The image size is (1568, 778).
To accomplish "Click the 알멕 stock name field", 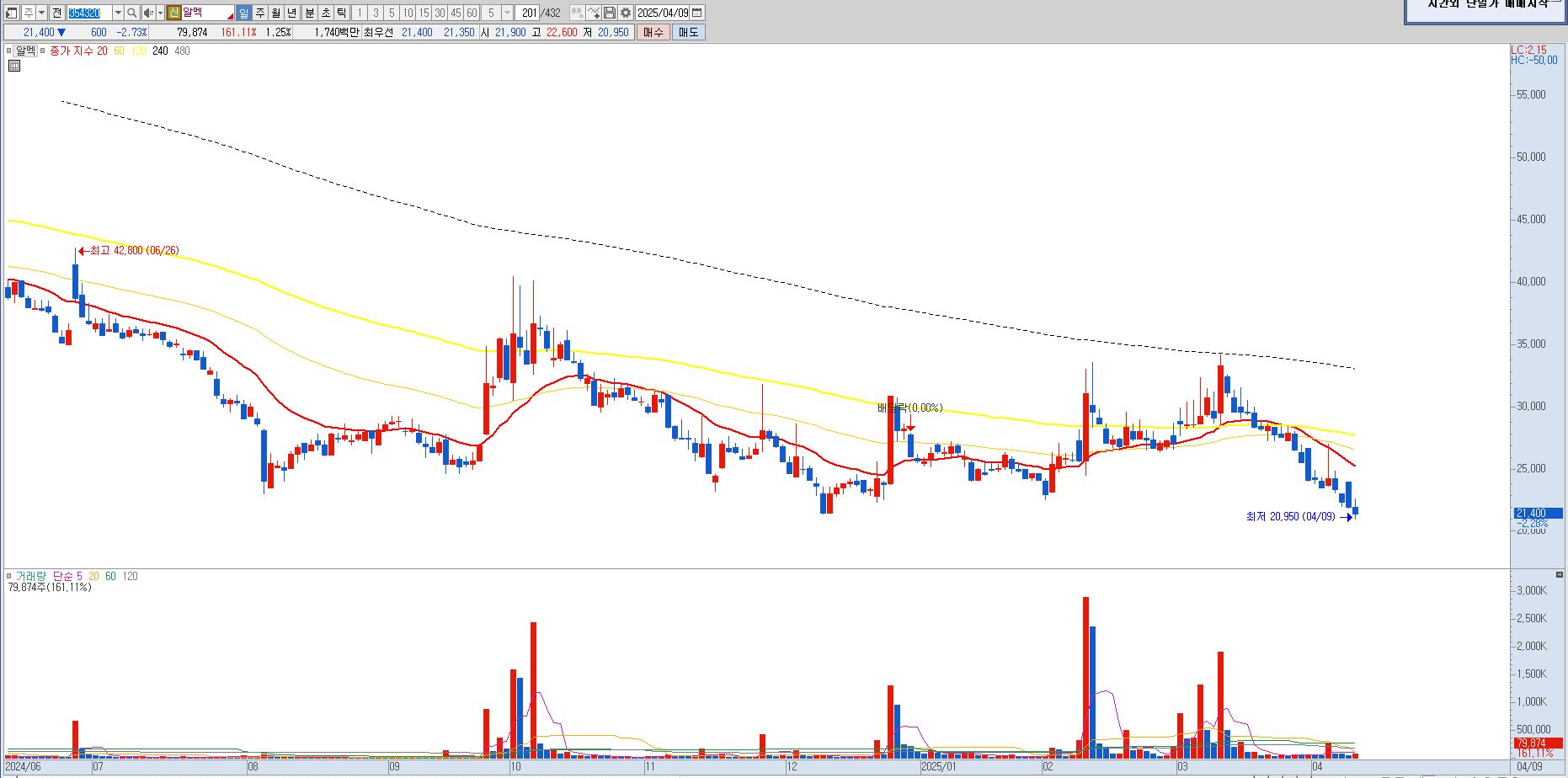I will [207, 13].
